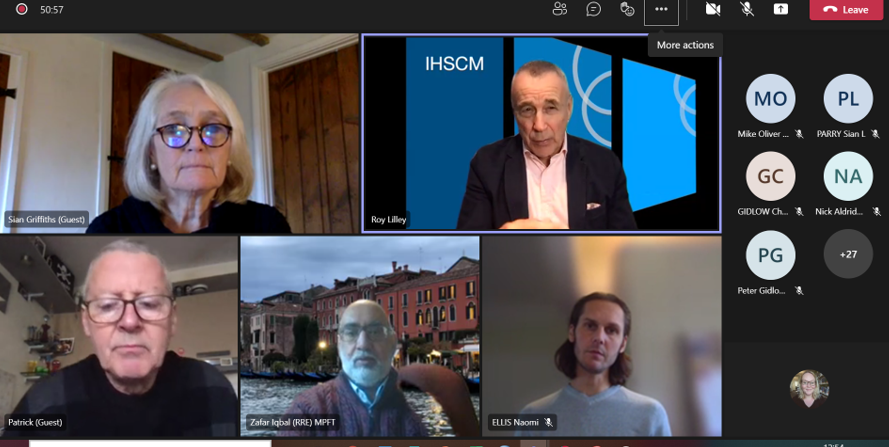Screen dimensions: 889x447
Task: Select ELLIS Naomi video tile
Action: (602, 336)
